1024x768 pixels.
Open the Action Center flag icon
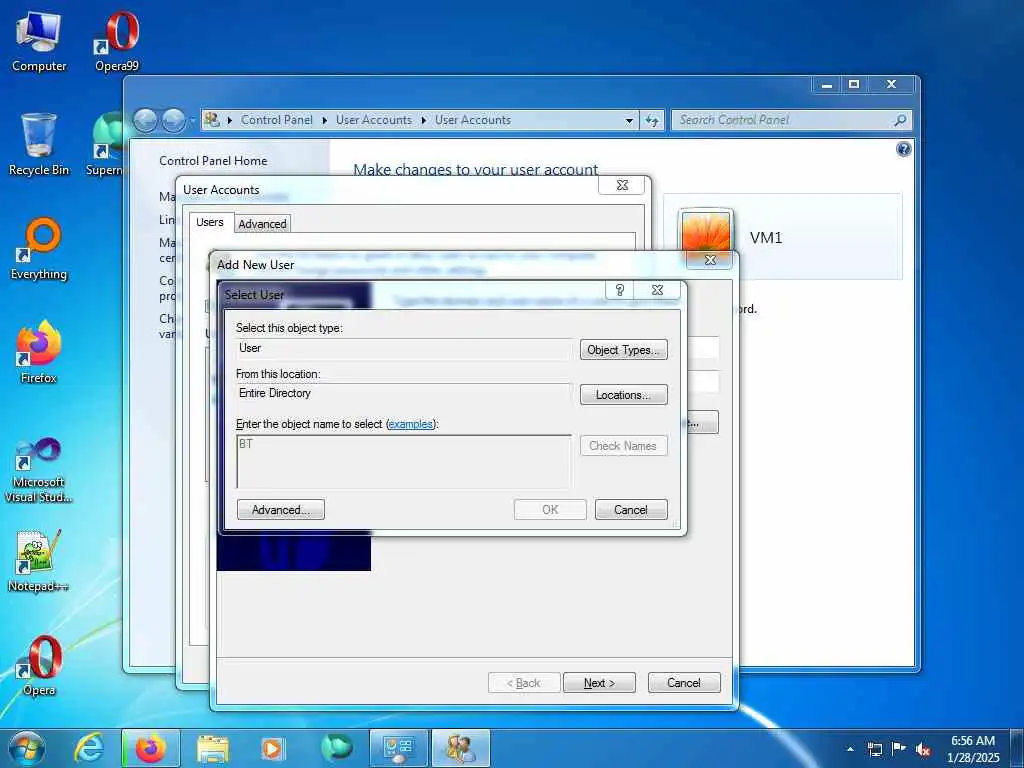899,749
